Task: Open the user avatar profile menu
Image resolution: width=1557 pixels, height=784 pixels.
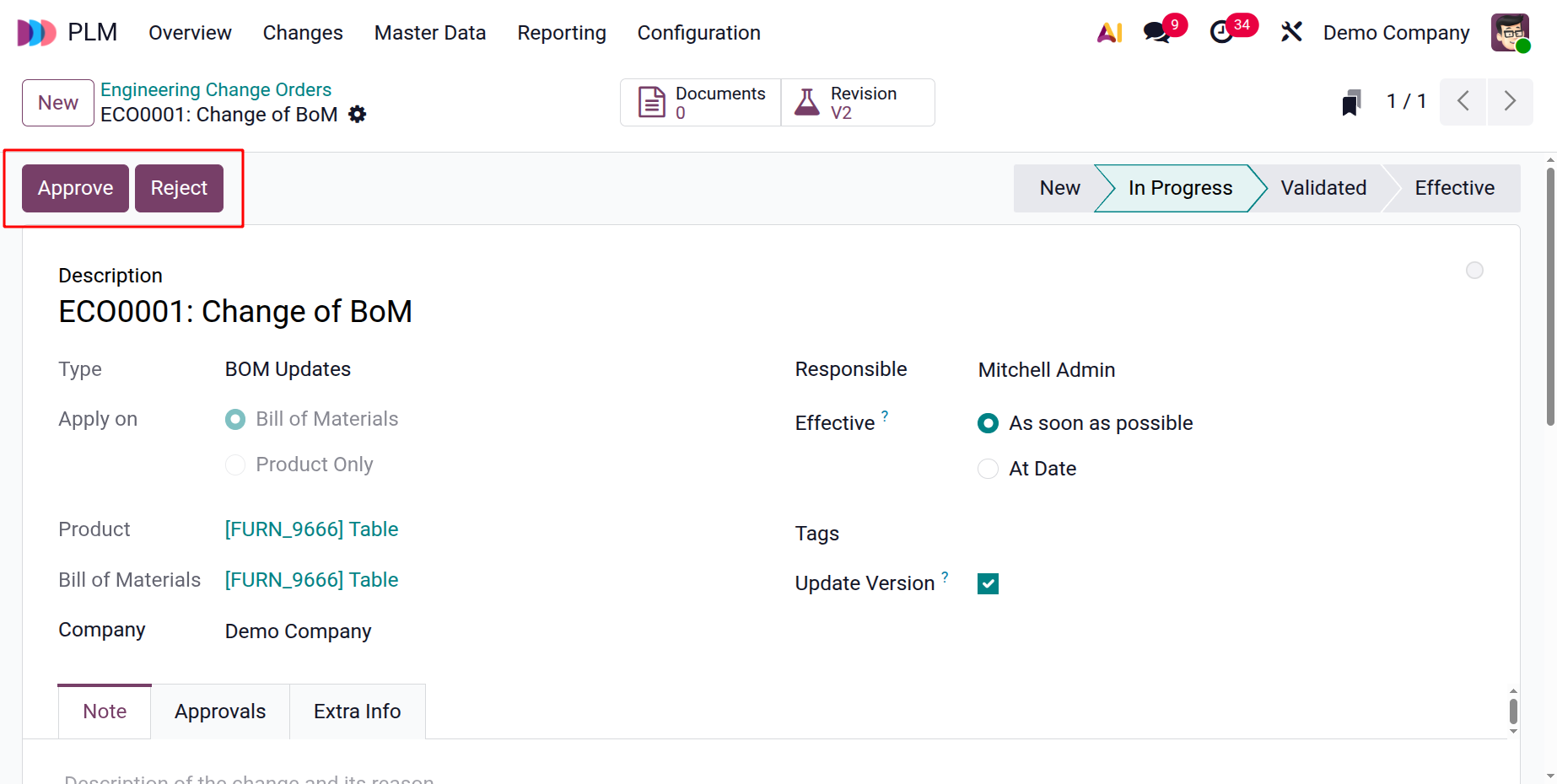Action: pos(1509,32)
